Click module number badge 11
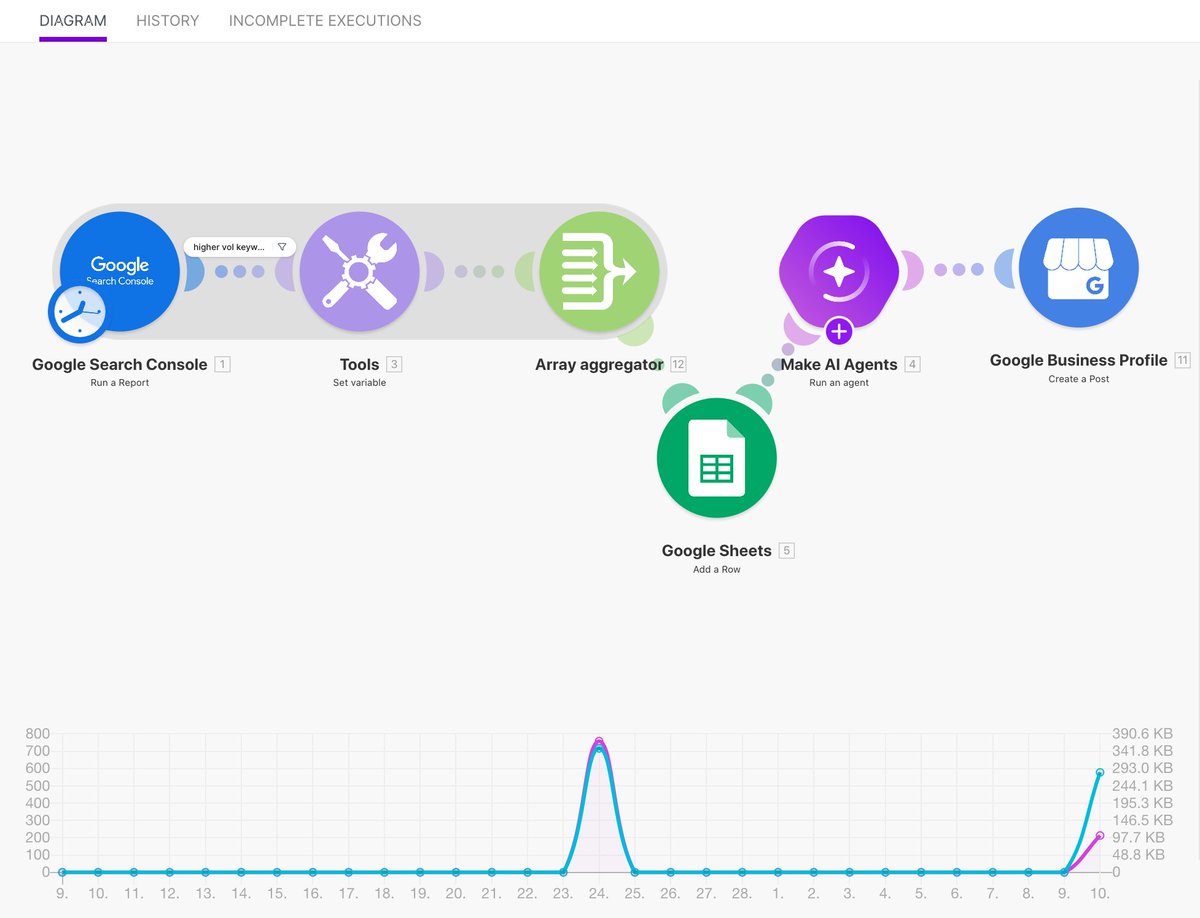Image resolution: width=1200 pixels, height=918 pixels. [x=1183, y=360]
